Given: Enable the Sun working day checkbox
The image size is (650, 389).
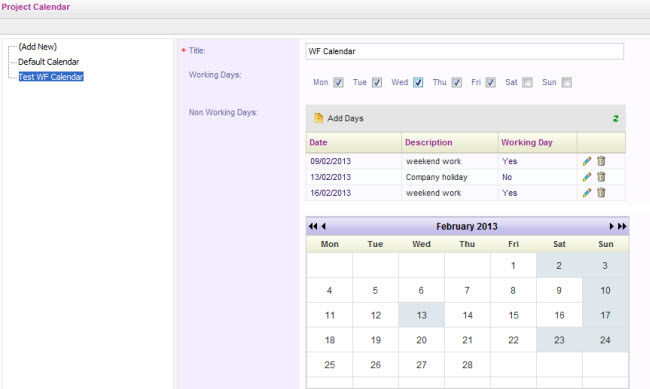Looking at the screenshot, I should click(x=566, y=83).
